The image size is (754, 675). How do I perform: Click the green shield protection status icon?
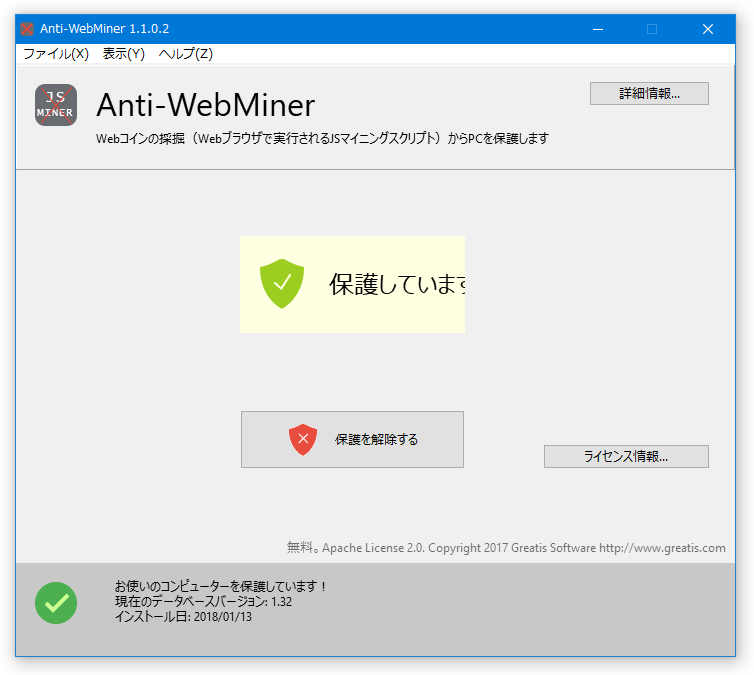coord(282,284)
